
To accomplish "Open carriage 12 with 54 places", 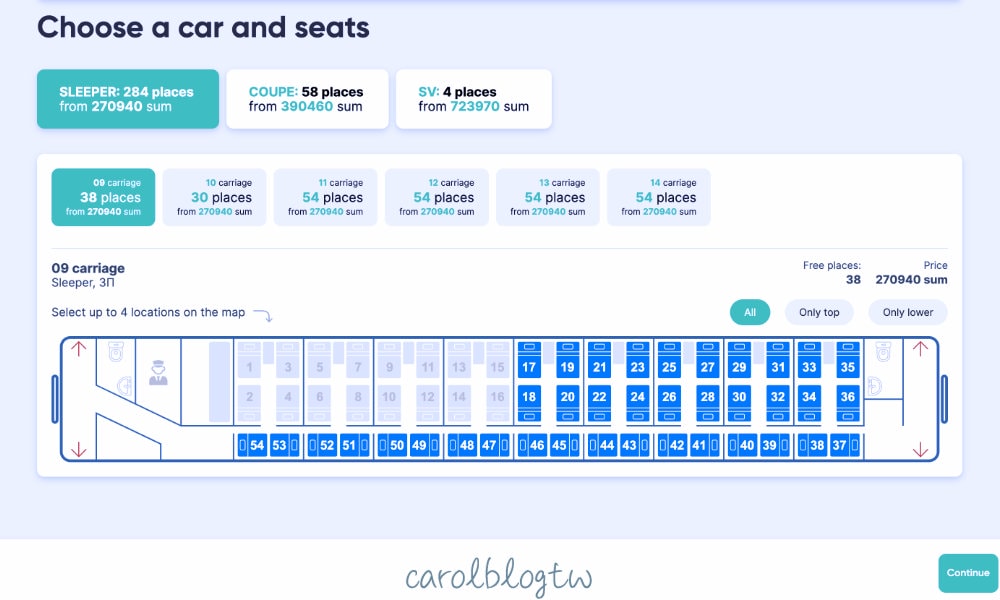I will tap(437, 197).
